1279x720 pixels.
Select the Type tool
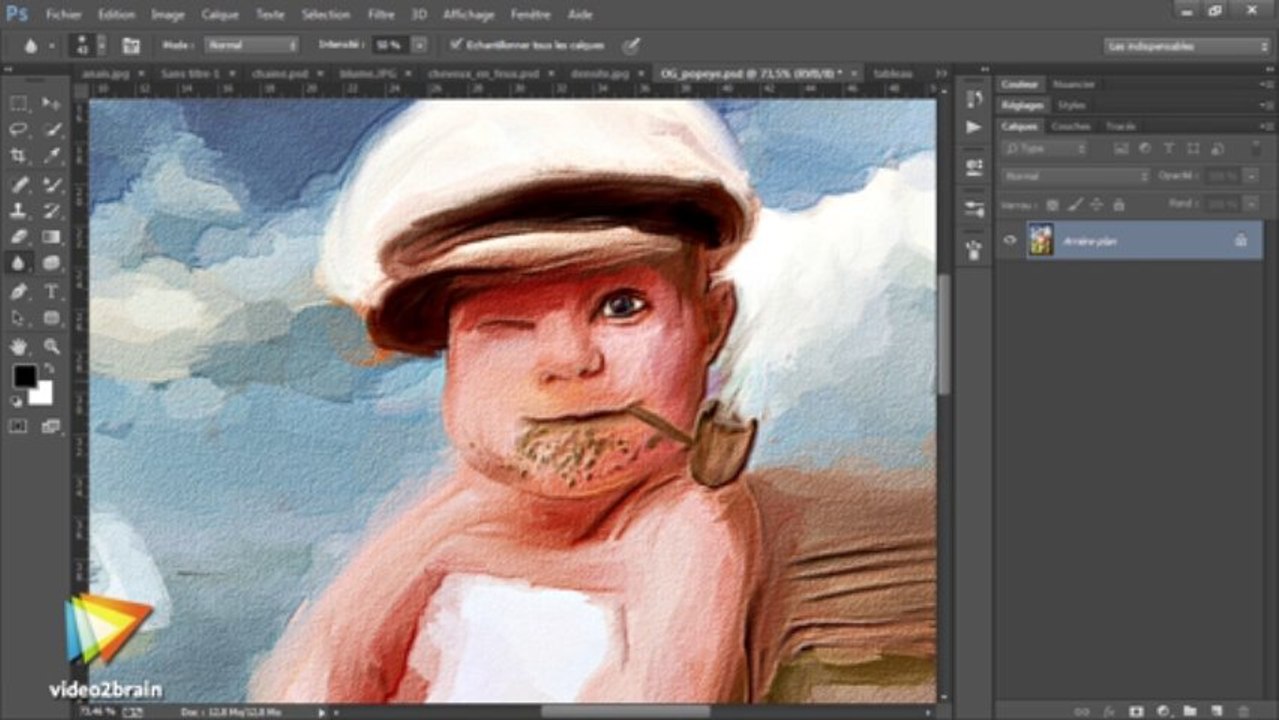(52, 292)
